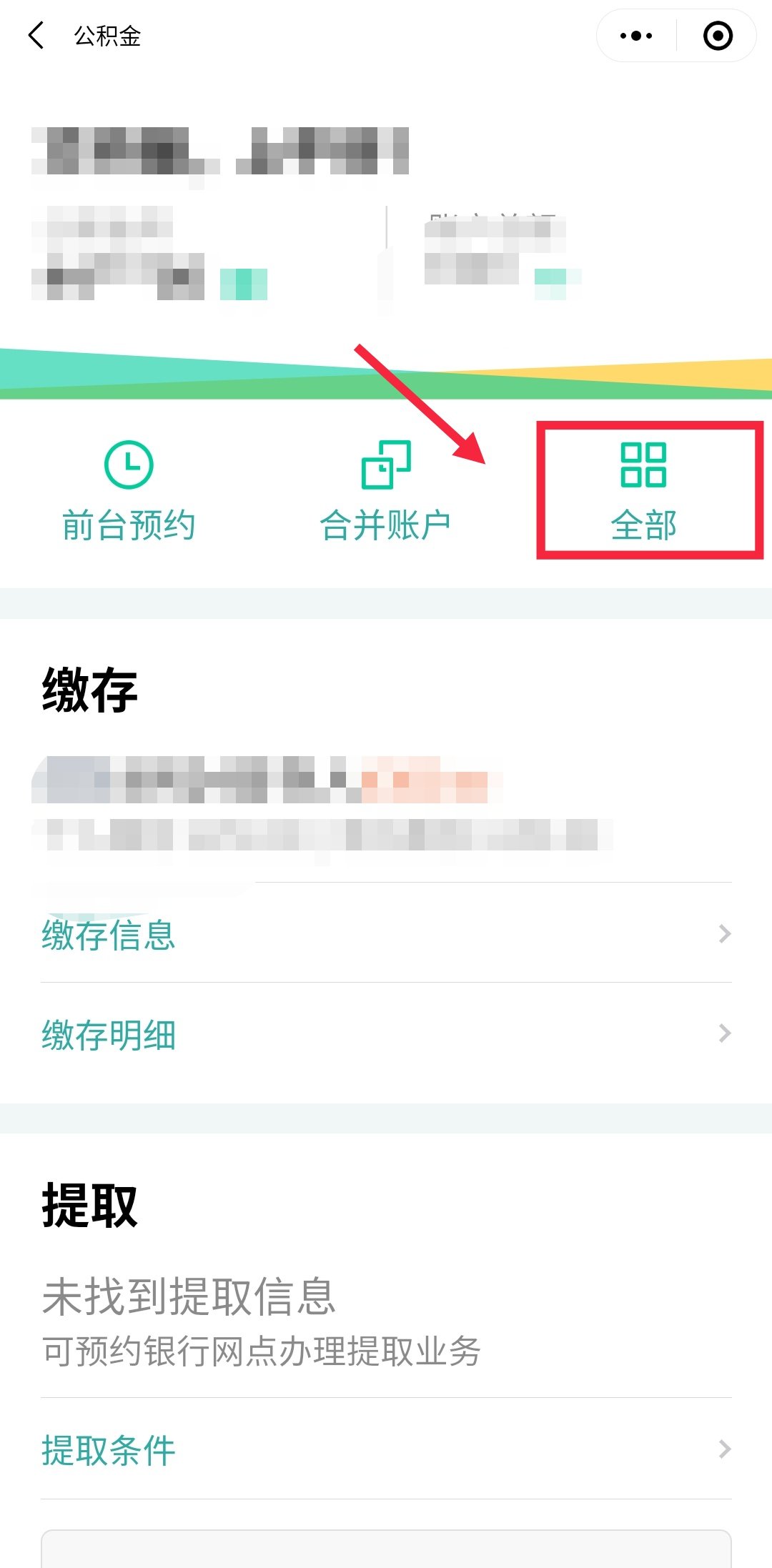Close mini-program via the circle target icon
The width and height of the screenshot is (772, 1568).
click(x=718, y=36)
